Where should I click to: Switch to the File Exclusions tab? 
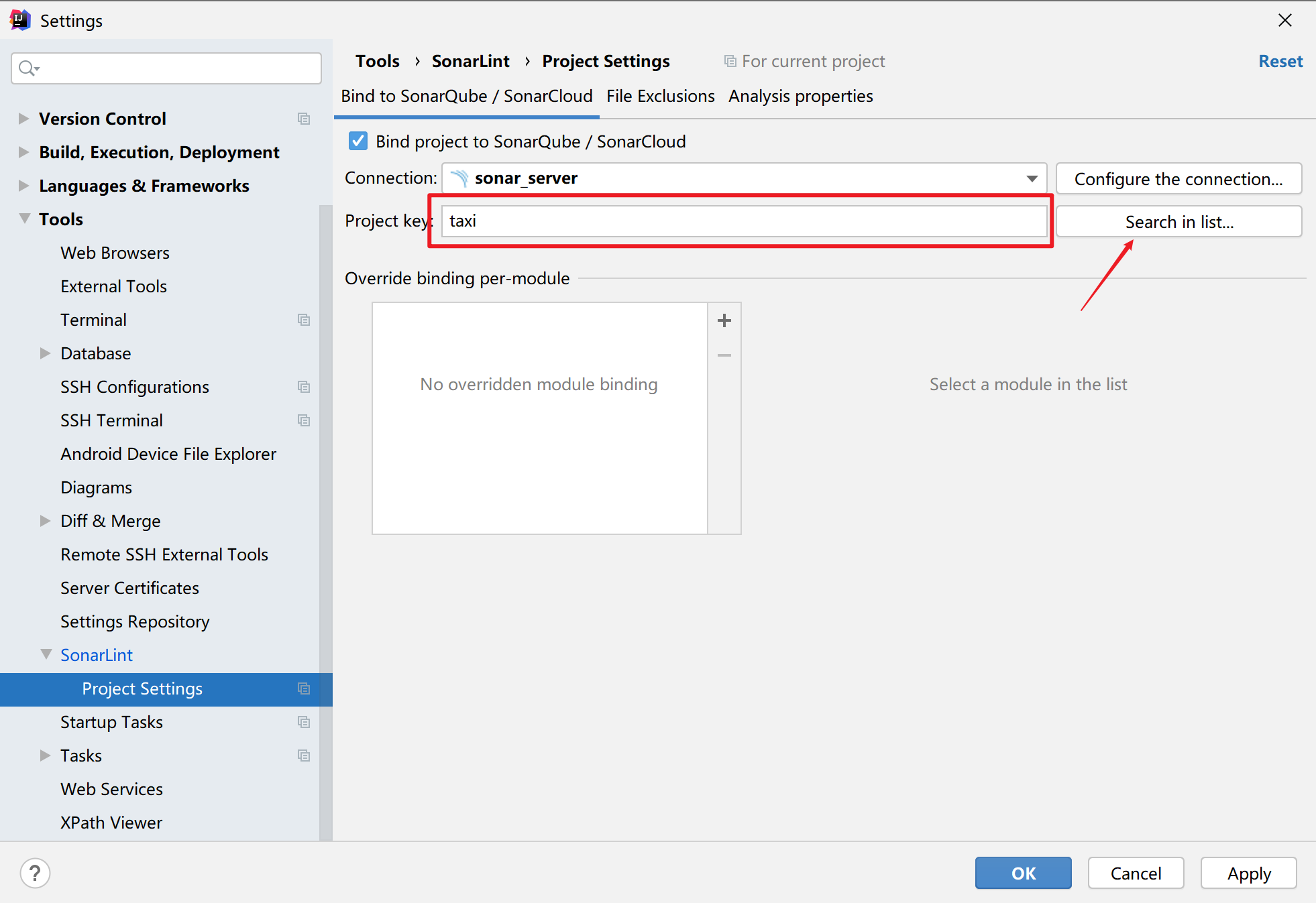(x=660, y=97)
